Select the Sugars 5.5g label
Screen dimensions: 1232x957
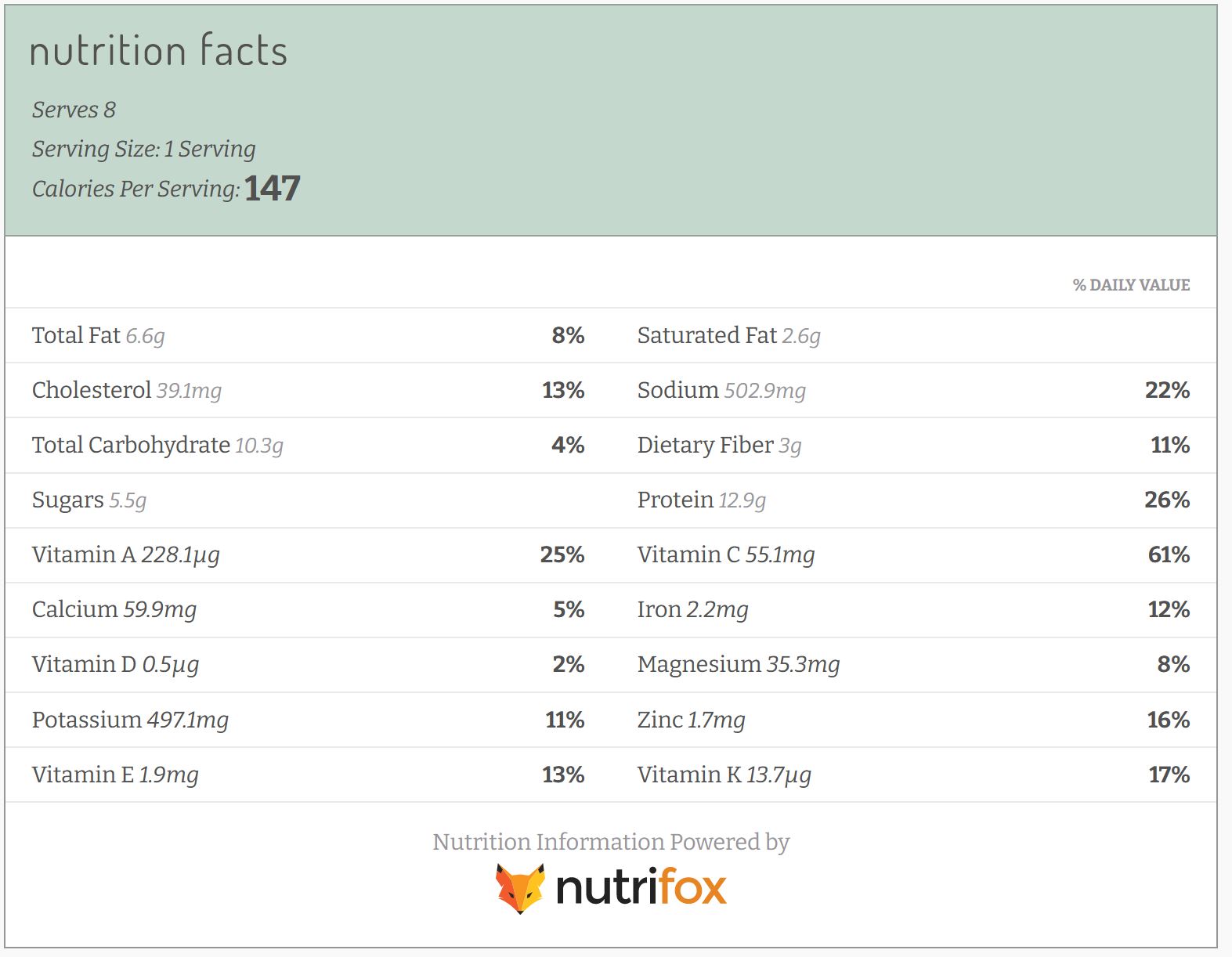(89, 500)
